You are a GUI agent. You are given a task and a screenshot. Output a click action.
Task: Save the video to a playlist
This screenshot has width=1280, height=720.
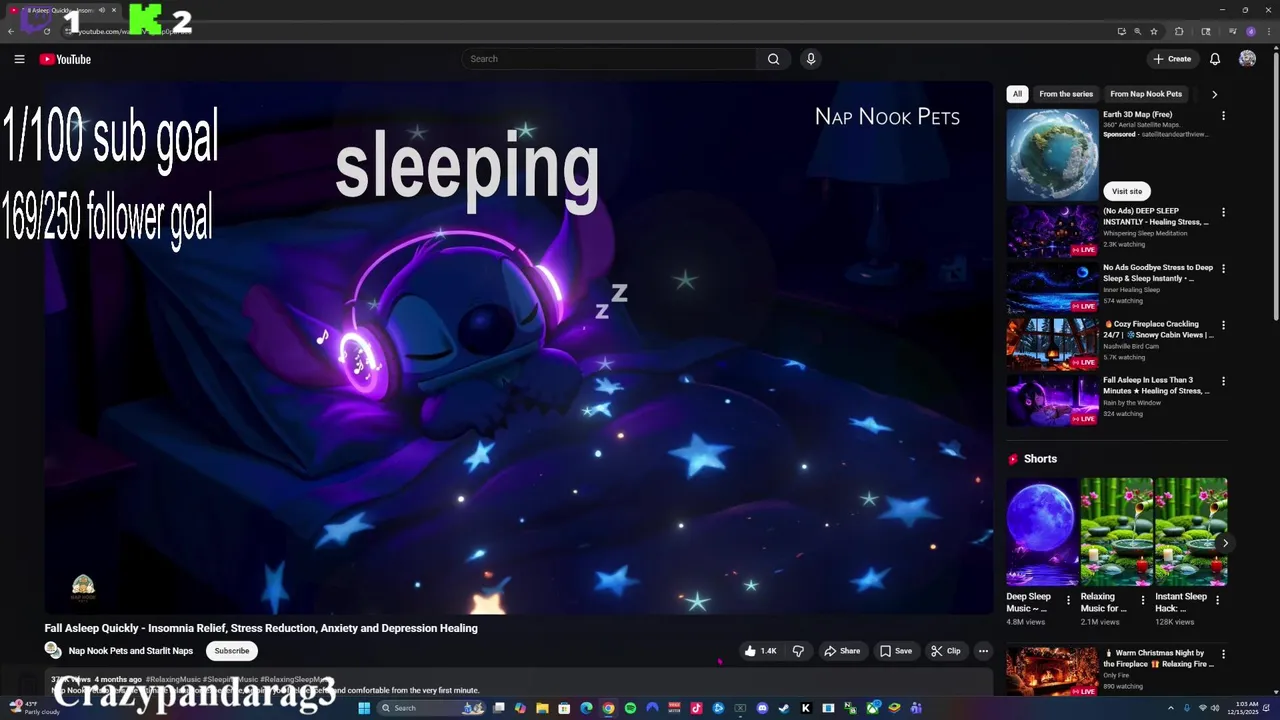(x=896, y=651)
